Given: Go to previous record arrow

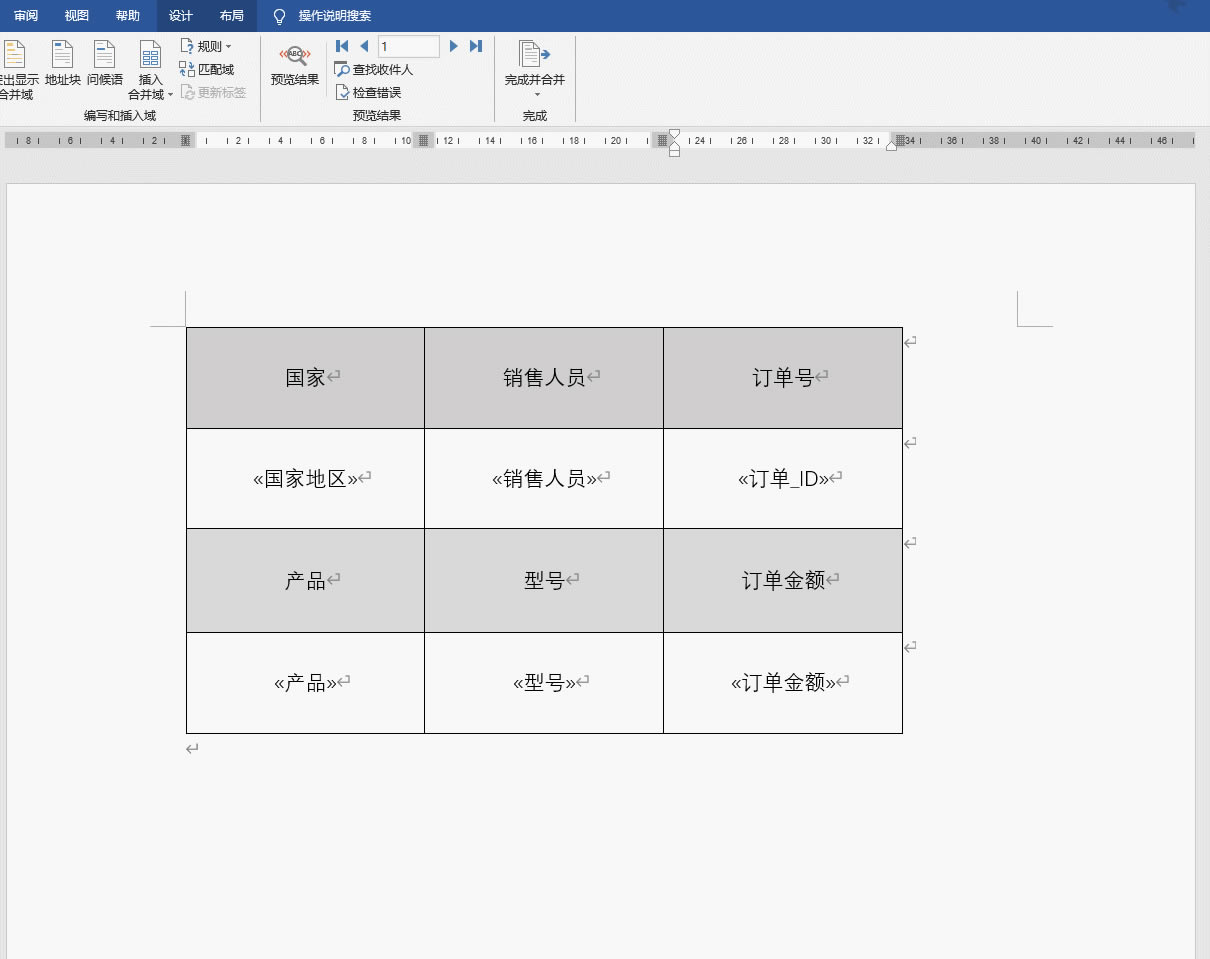Looking at the screenshot, I should (x=364, y=46).
